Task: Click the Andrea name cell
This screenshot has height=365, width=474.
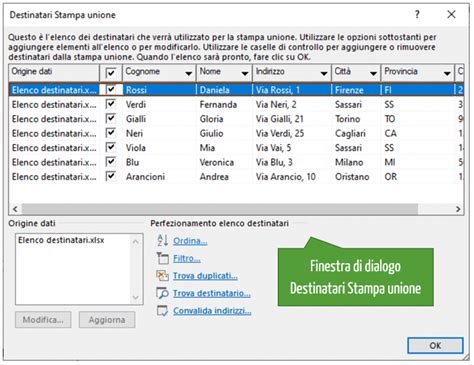Action: click(224, 177)
